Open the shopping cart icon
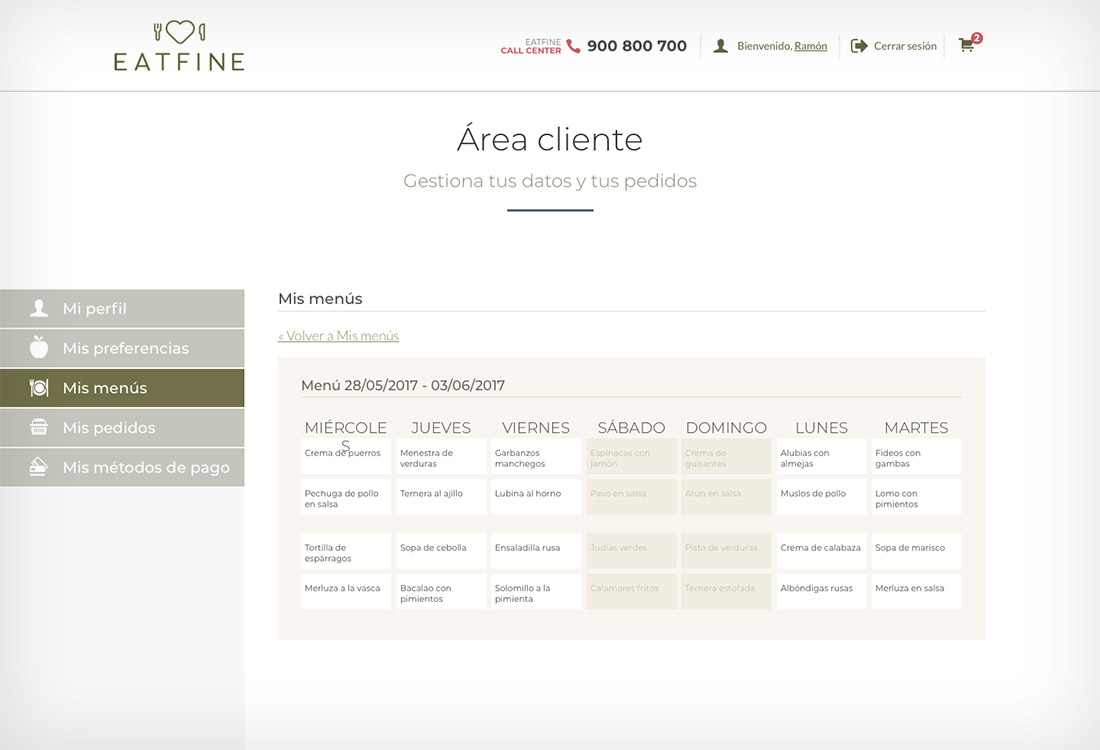Screen dimensions: 1100x750 pyautogui.click(x=966, y=45)
